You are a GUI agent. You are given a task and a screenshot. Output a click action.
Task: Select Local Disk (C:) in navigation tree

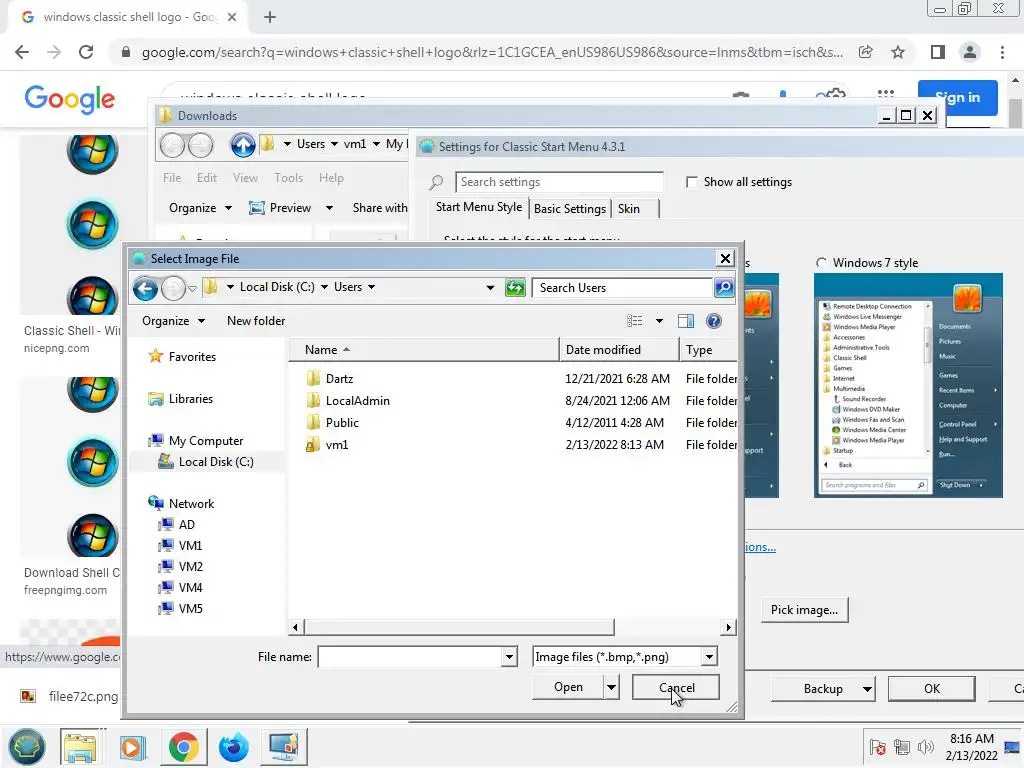216,462
